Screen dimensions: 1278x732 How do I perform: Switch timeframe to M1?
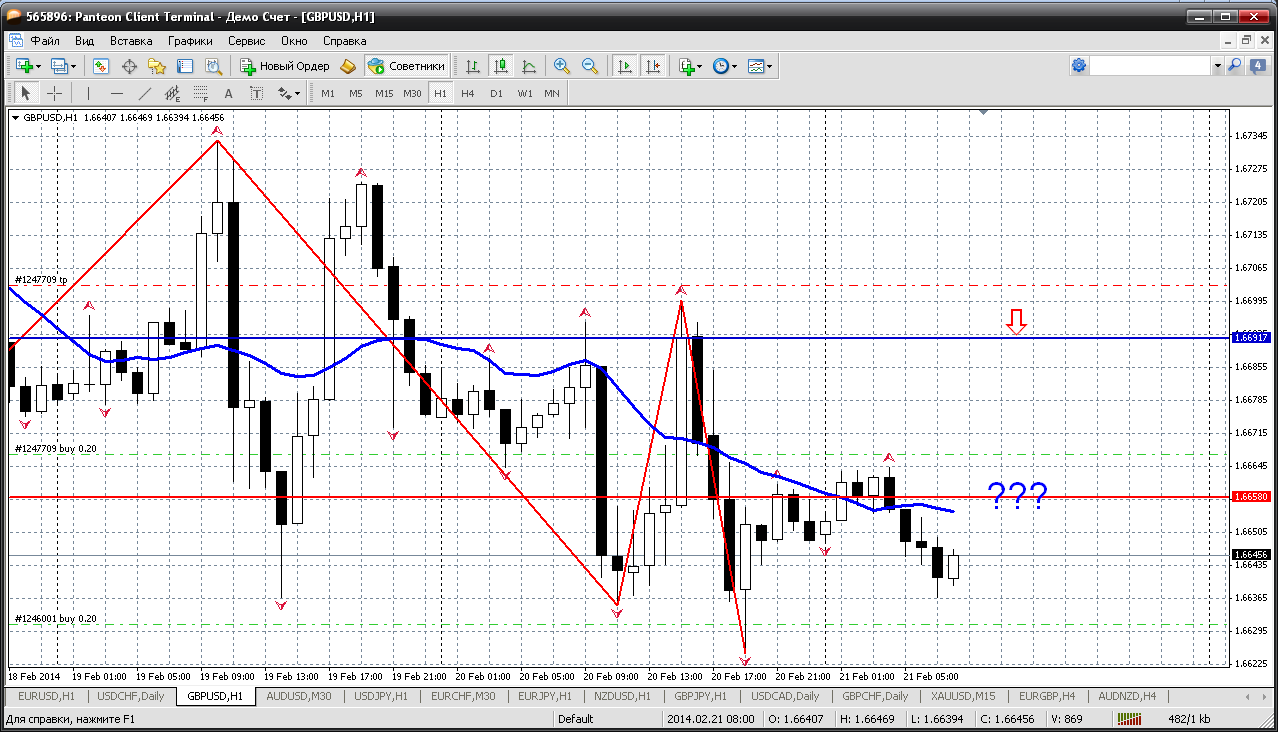[328, 93]
